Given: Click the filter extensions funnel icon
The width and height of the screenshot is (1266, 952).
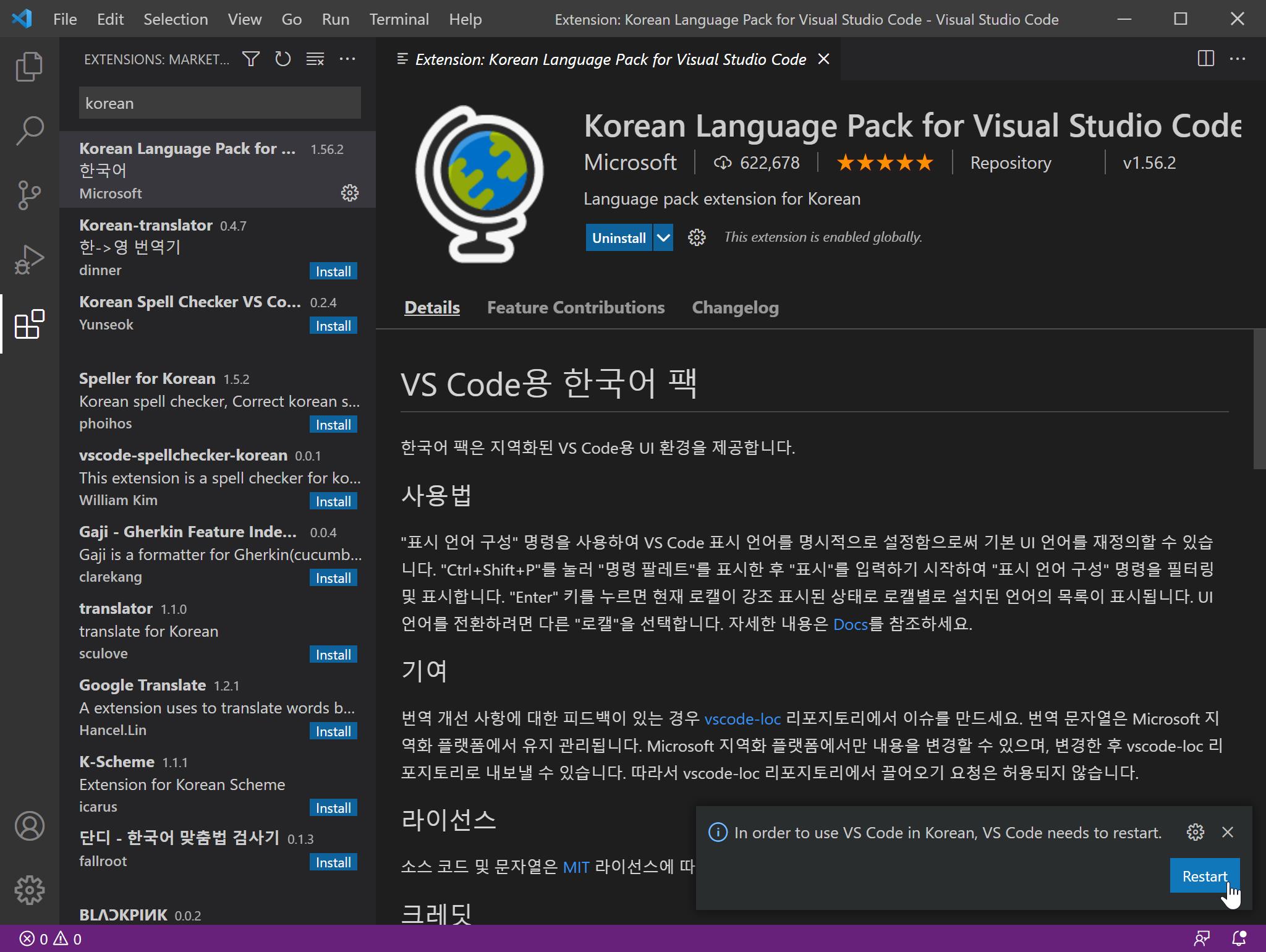Looking at the screenshot, I should coord(250,59).
